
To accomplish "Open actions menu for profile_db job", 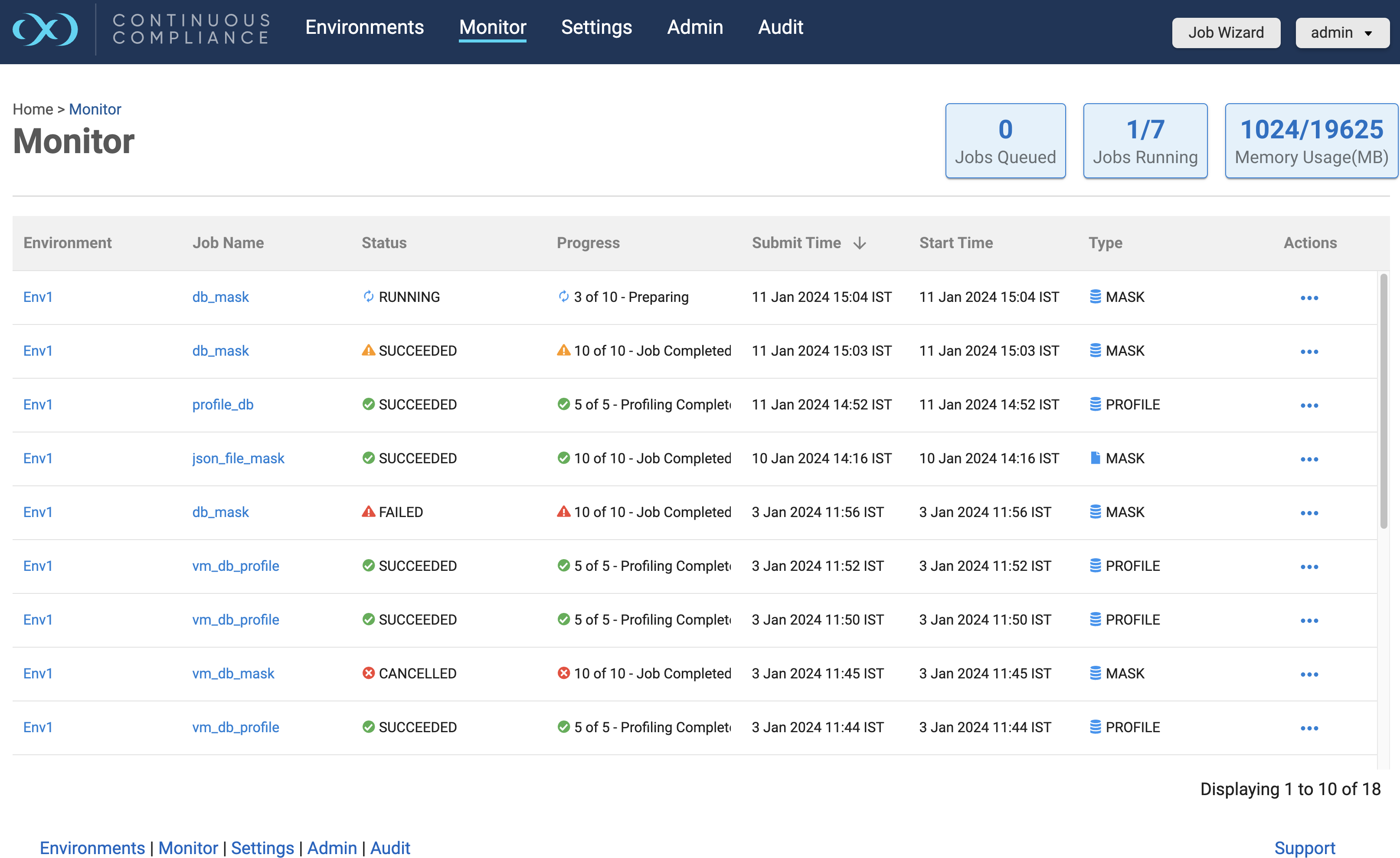I will (x=1309, y=405).
